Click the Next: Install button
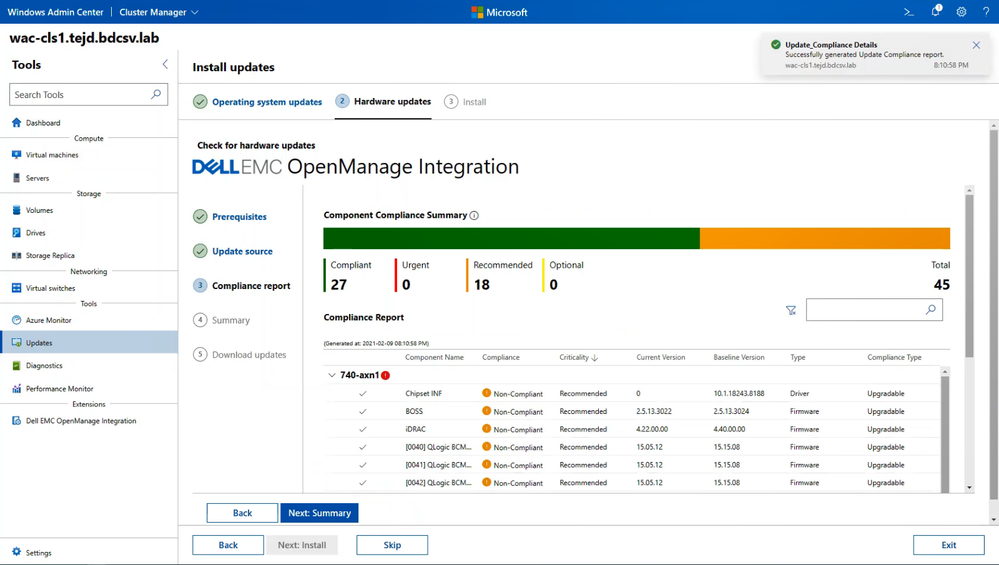 302,545
